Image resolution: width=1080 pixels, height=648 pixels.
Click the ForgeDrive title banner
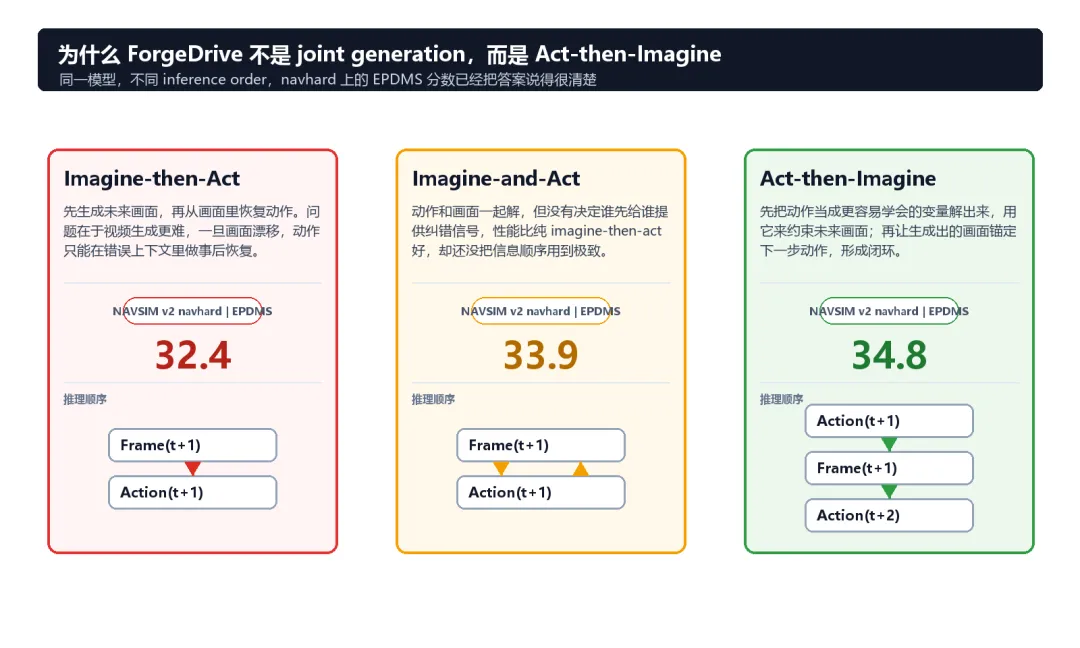point(540,60)
